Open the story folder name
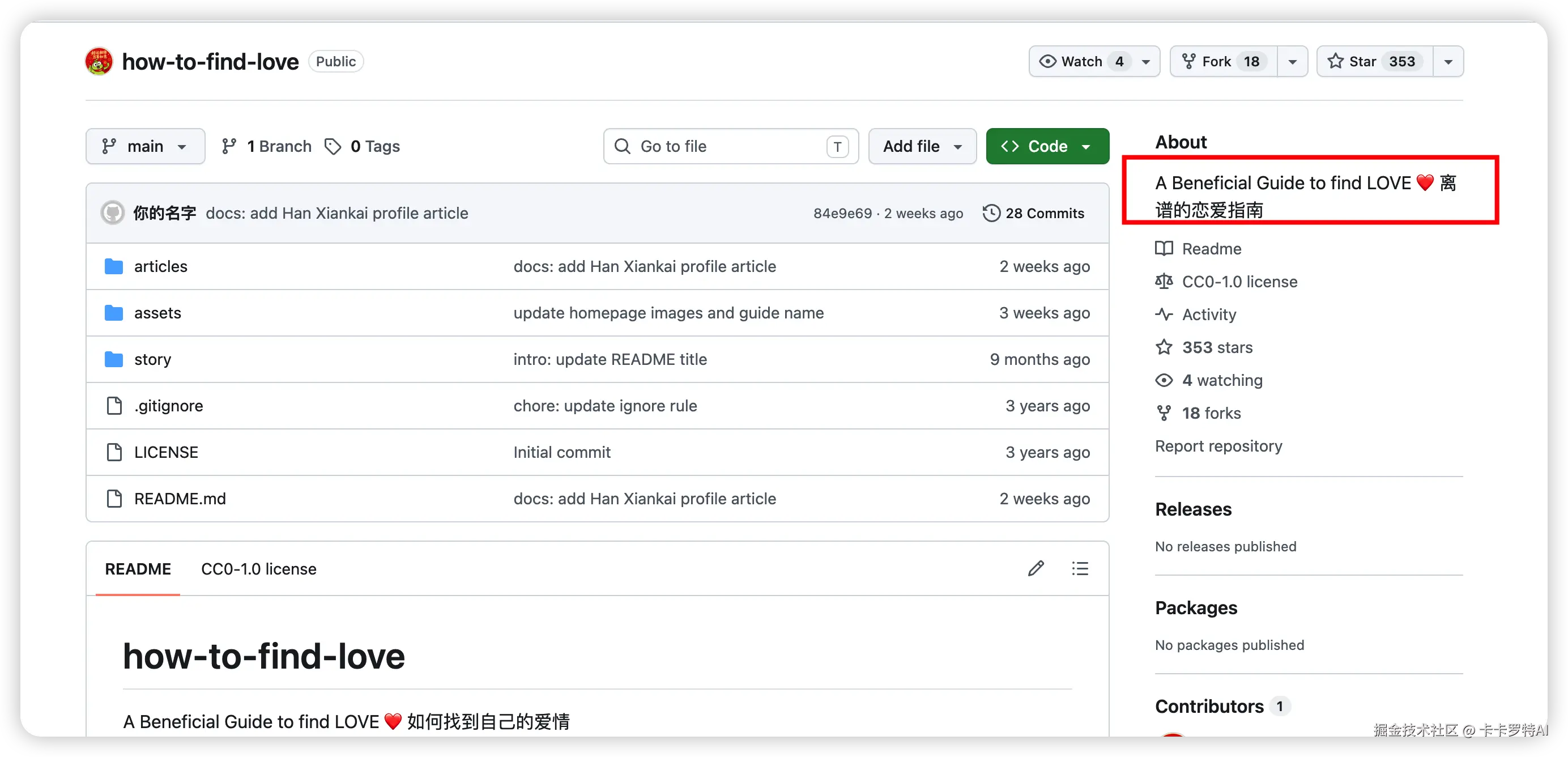The image size is (1568, 757). (x=153, y=359)
